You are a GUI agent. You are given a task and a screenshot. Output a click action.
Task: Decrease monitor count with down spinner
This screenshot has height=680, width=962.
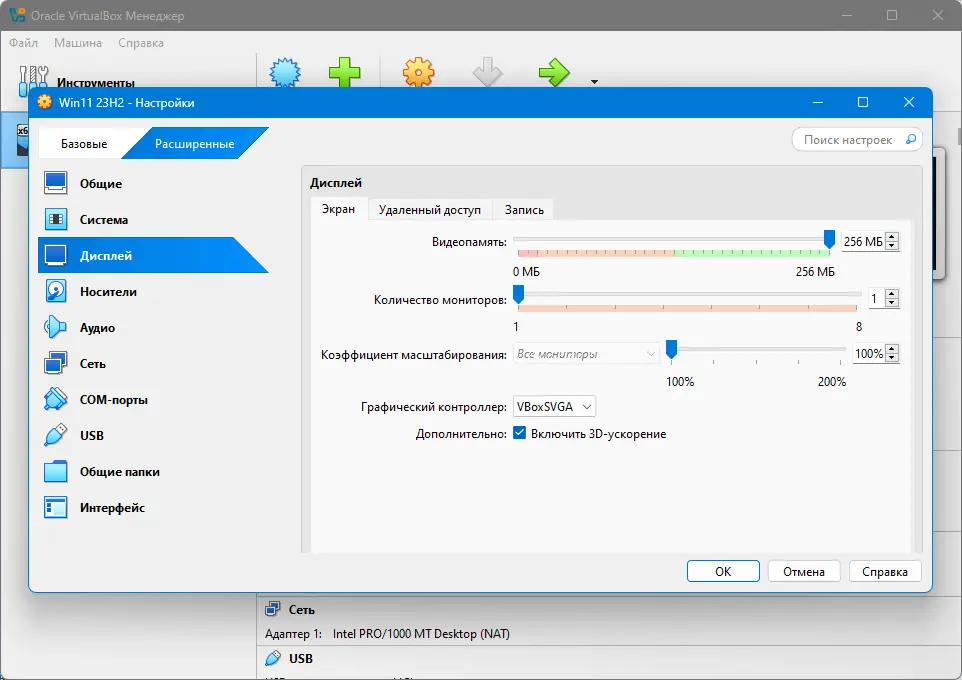point(893,303)
